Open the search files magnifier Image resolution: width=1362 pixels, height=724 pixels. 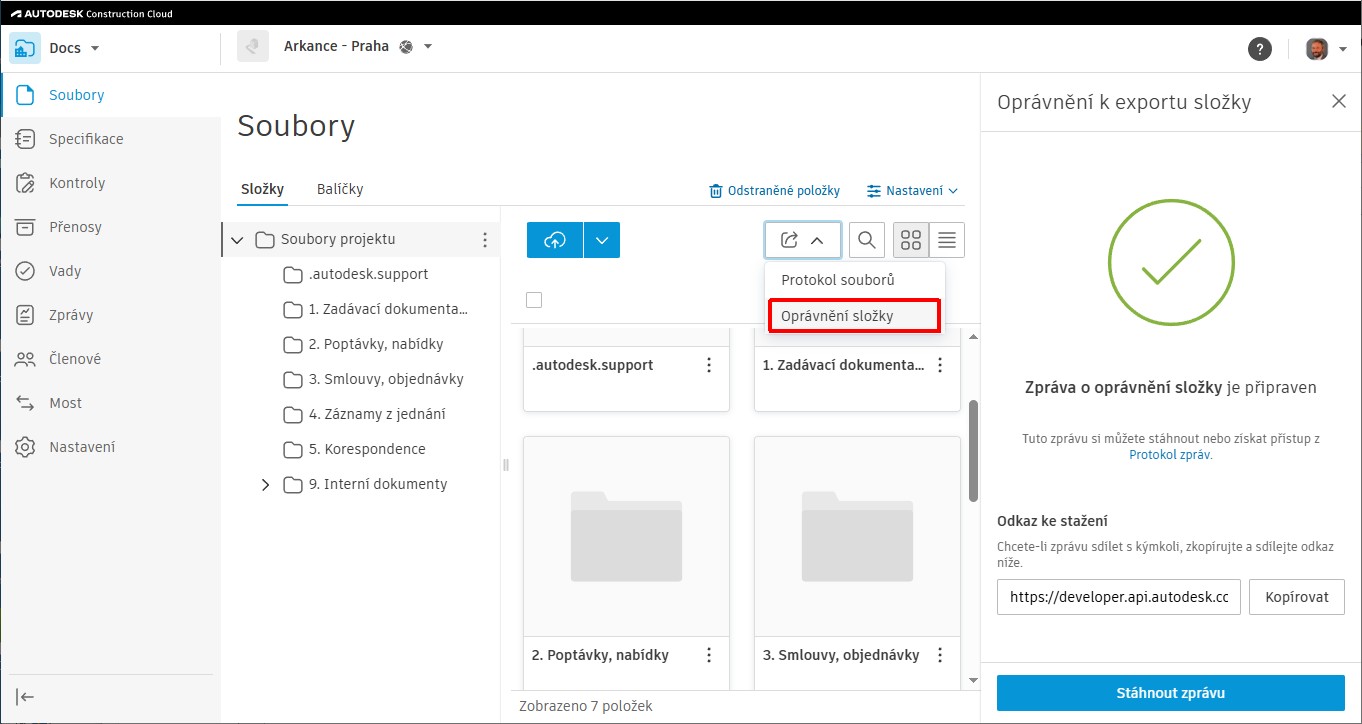[867, 240]
